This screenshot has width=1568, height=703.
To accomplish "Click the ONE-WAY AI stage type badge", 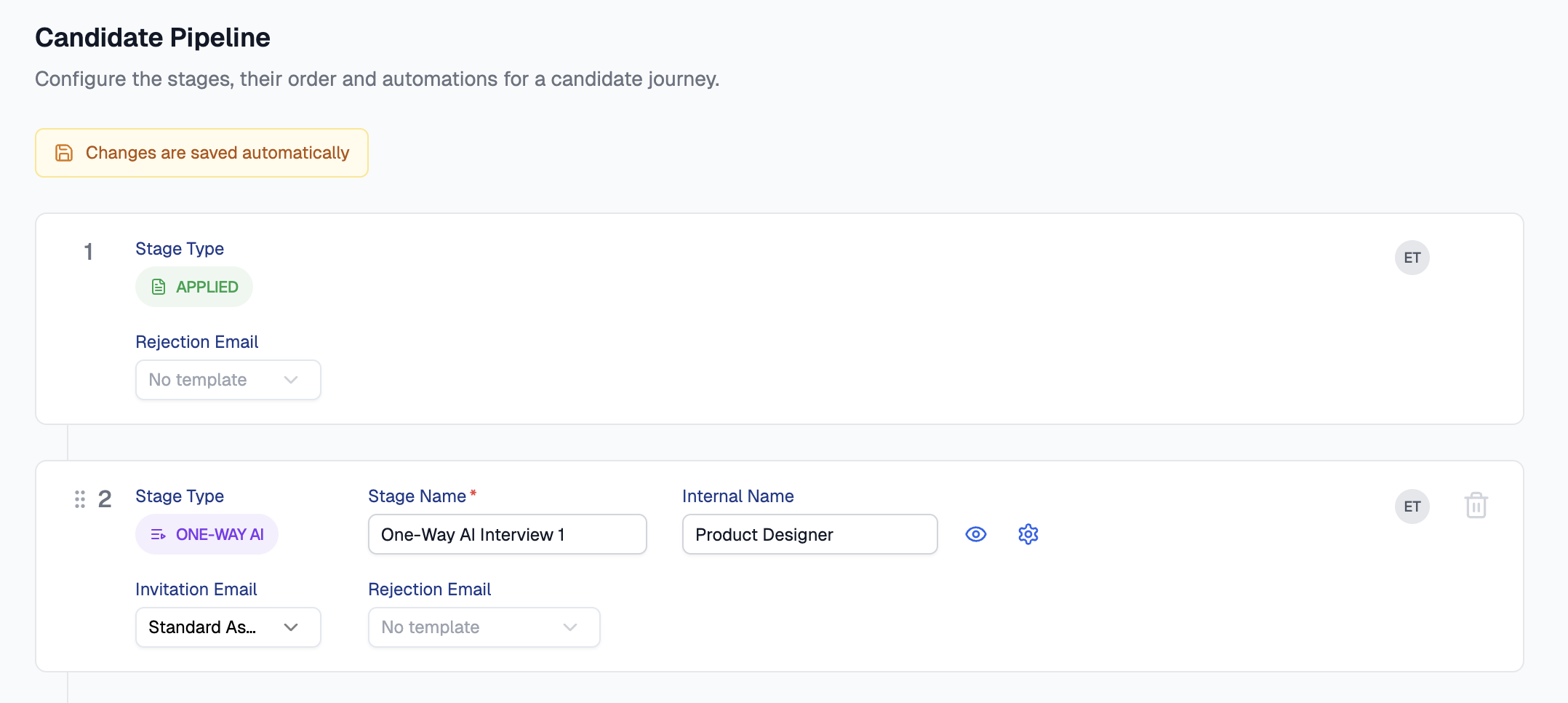I will click(207, 534).
